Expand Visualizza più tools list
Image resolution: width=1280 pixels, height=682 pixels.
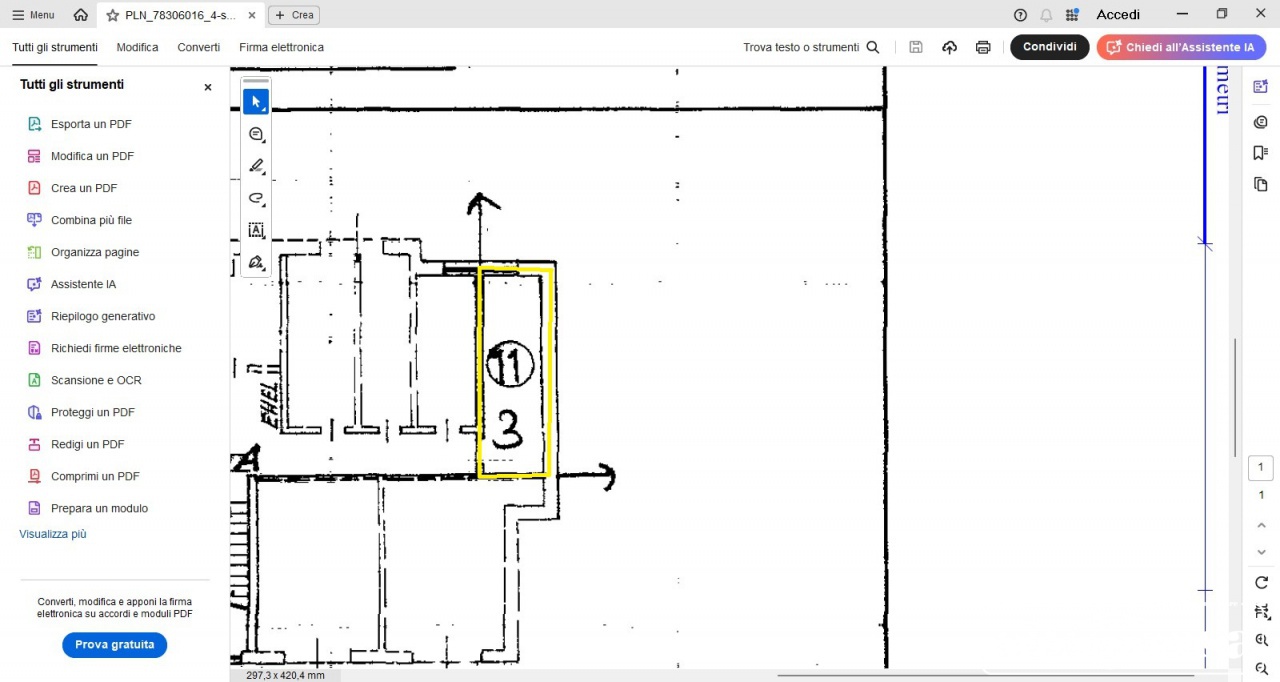53,534
